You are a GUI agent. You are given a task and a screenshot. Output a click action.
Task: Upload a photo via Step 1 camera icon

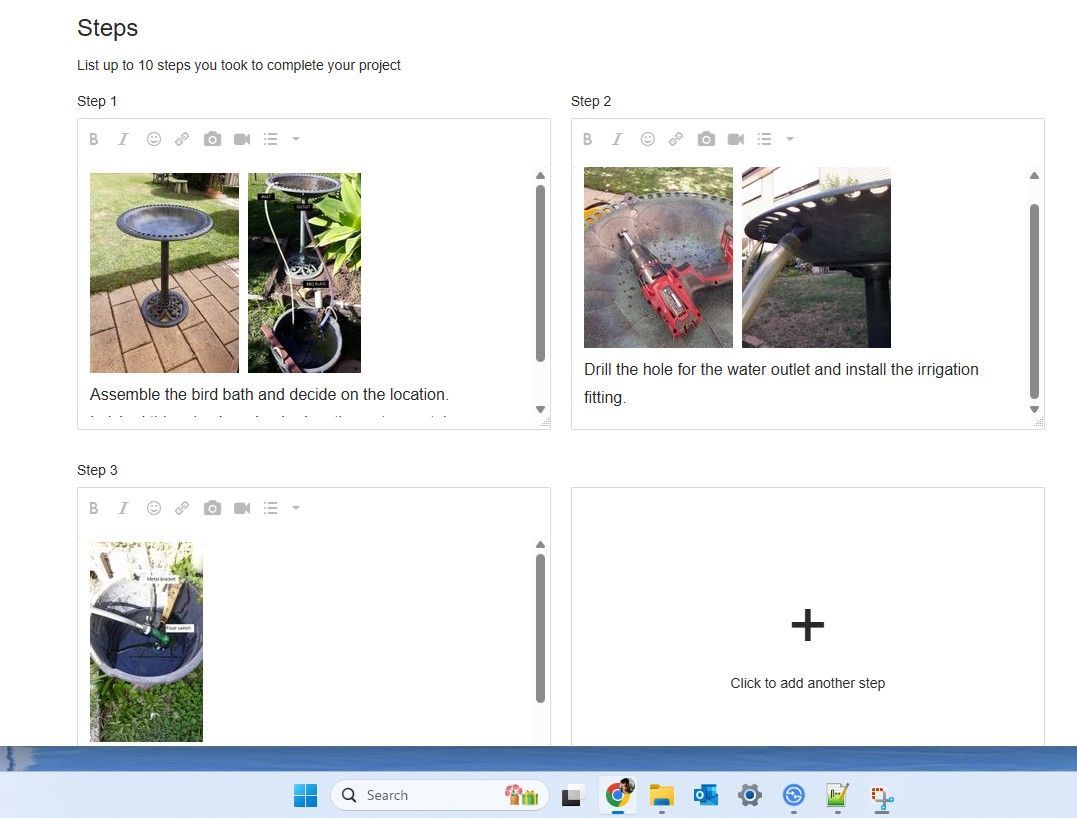tap(212, 139)
